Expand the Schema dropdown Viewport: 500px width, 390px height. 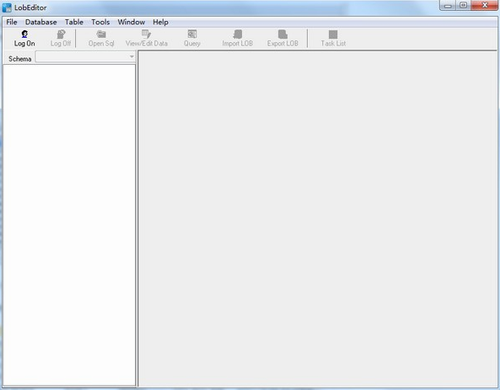[x=85, y=57]
